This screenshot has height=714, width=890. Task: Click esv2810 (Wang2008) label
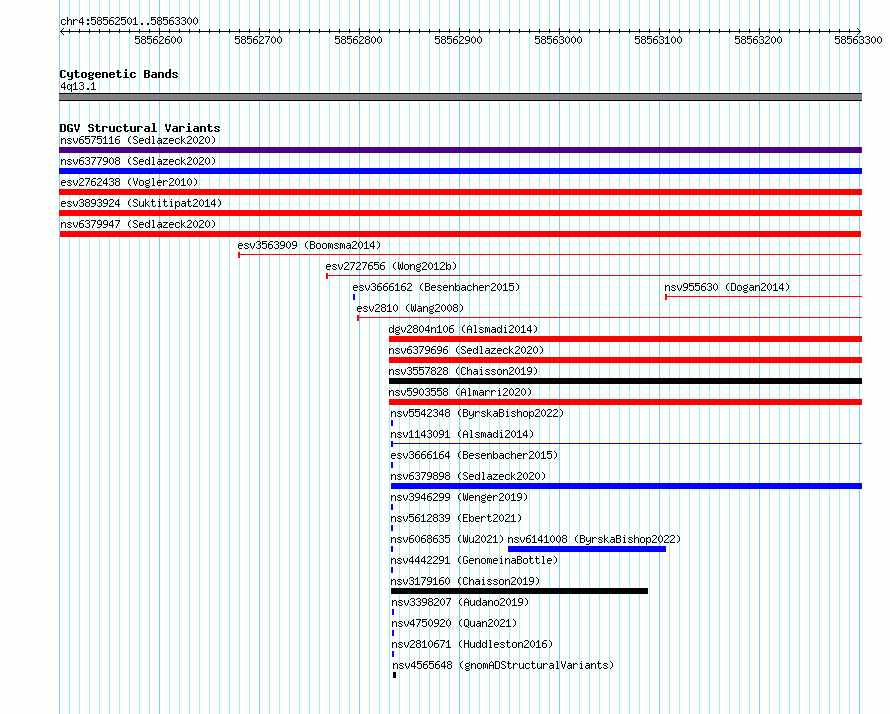point(410,308)
